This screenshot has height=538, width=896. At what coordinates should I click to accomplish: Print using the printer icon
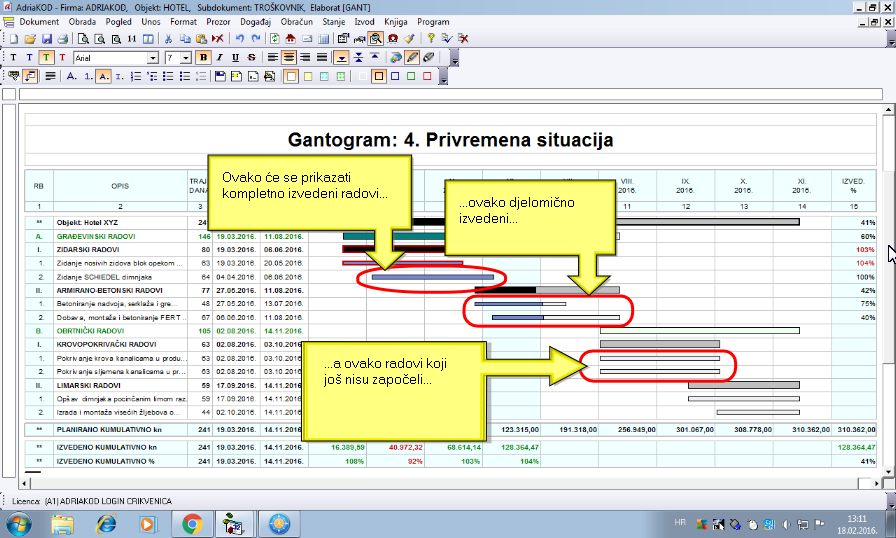click(63, 39)
